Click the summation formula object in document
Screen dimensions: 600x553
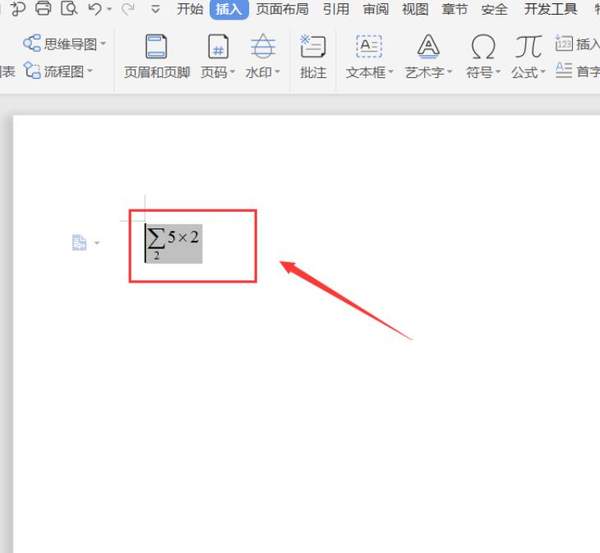[x=173, y=244]
